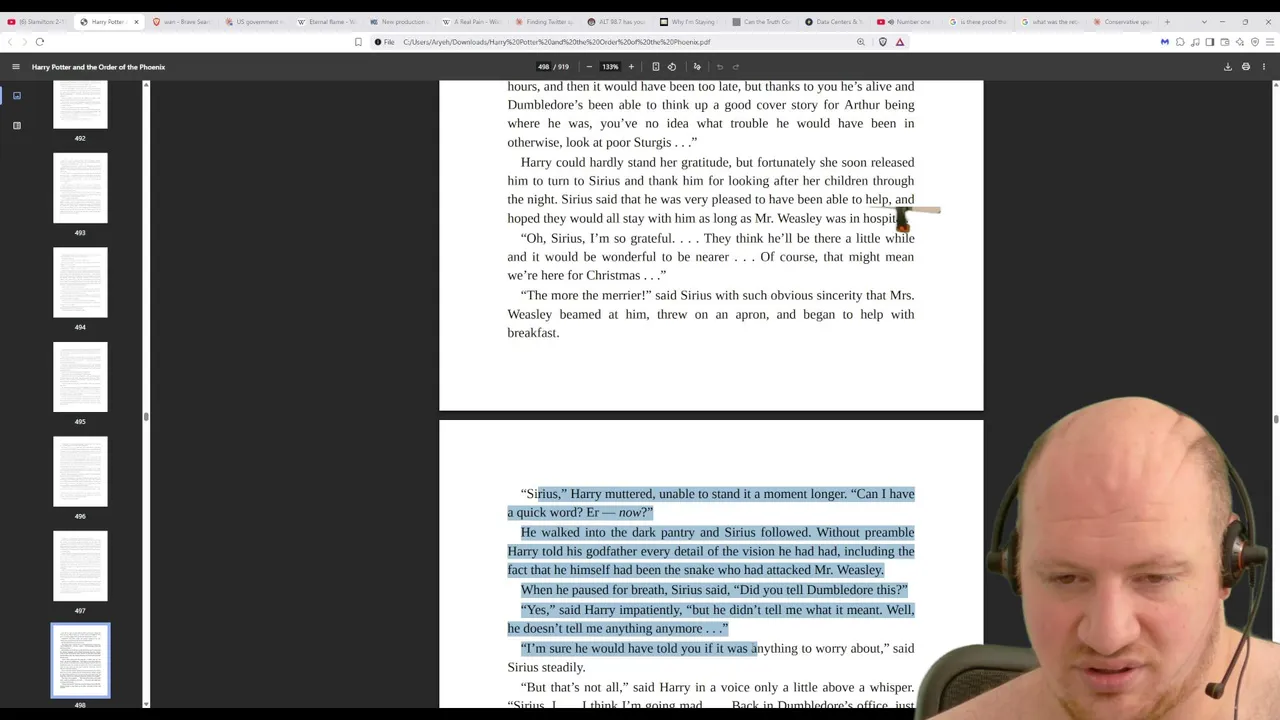Show page thumbnails view in sidebar
1280x720 pixels.
[x=17, y=96]
